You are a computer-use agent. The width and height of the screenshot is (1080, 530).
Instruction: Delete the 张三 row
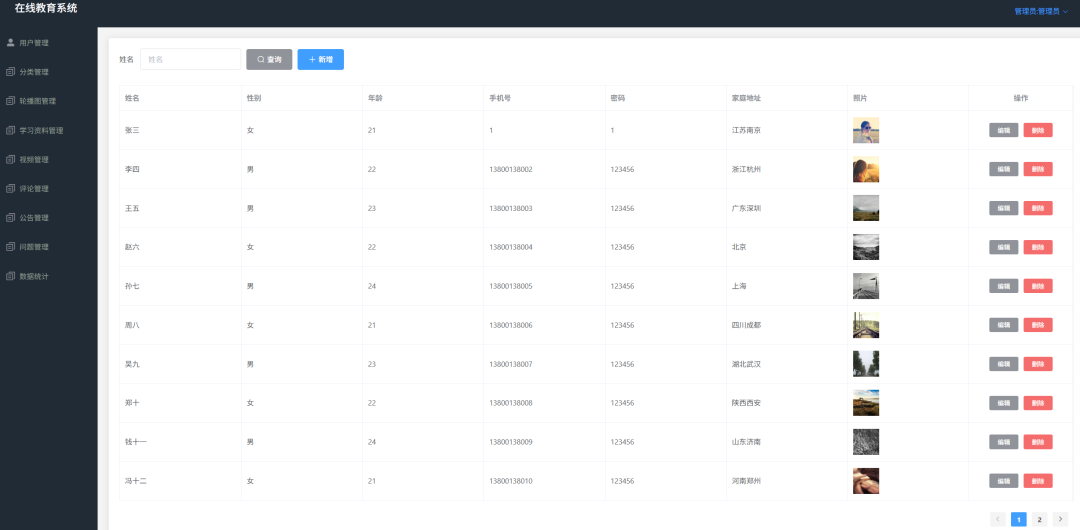(x=1038, y=130)
